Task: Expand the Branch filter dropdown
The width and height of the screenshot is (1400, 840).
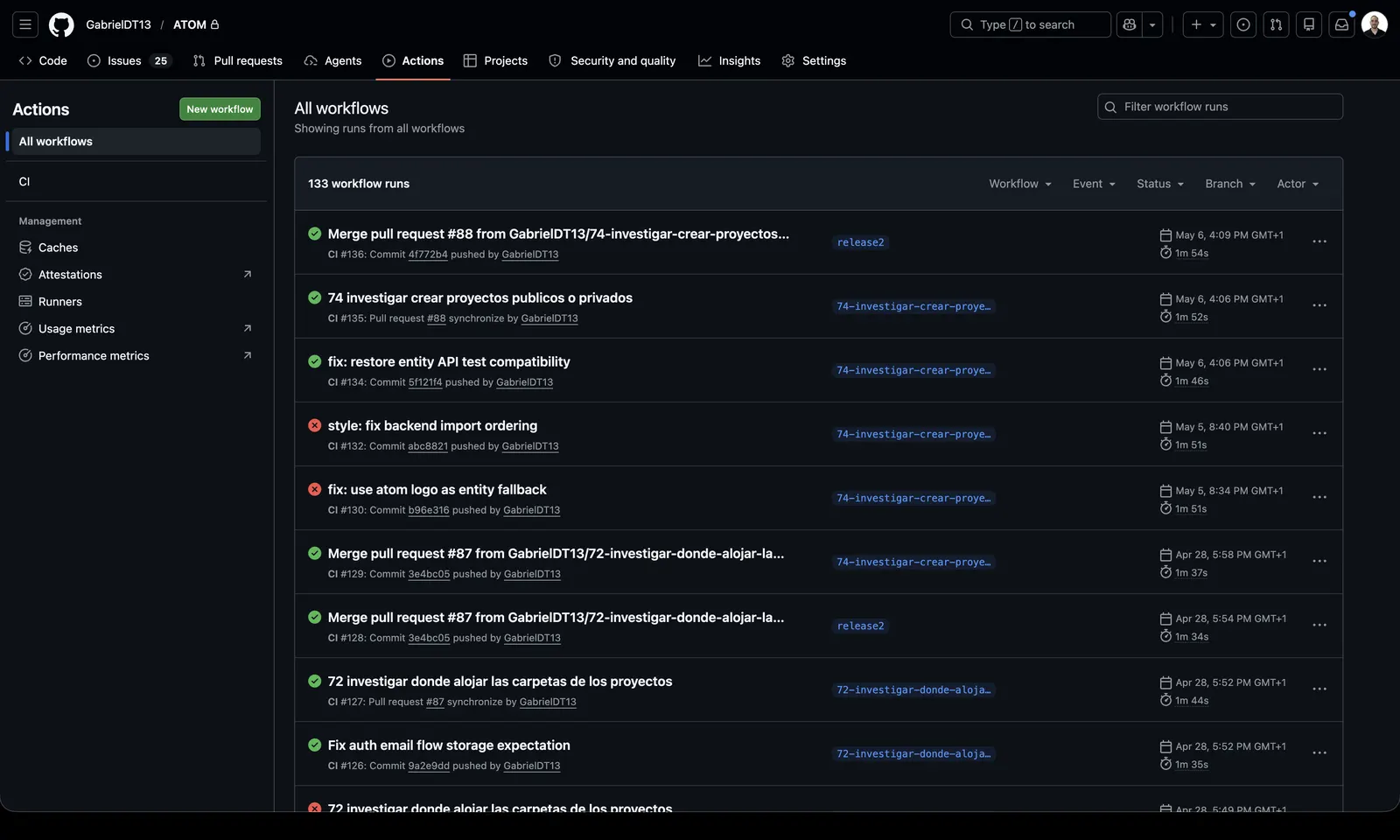Action: click(1230, 184)
